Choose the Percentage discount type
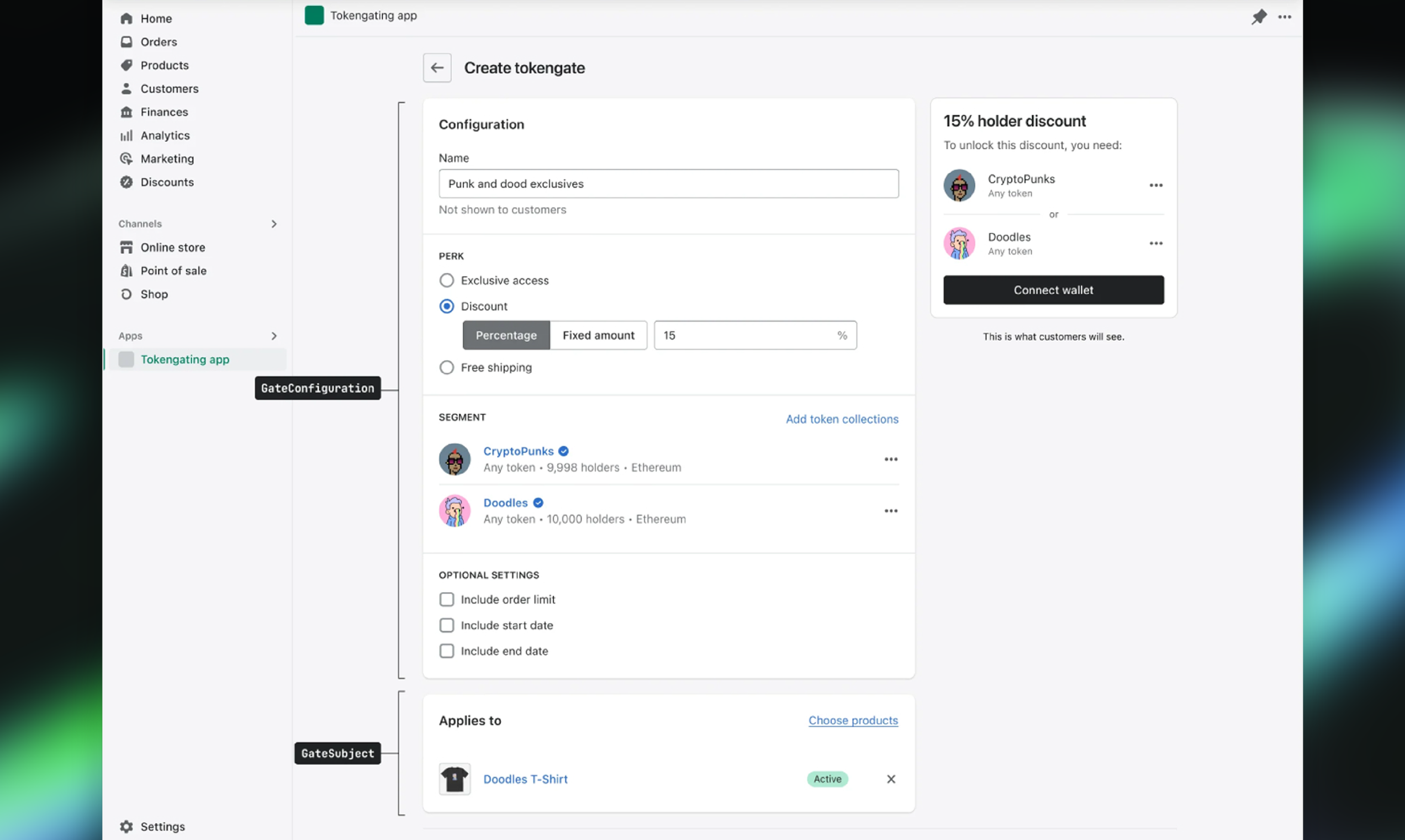This screenshot has width=1405, height=840. [506, 335]
